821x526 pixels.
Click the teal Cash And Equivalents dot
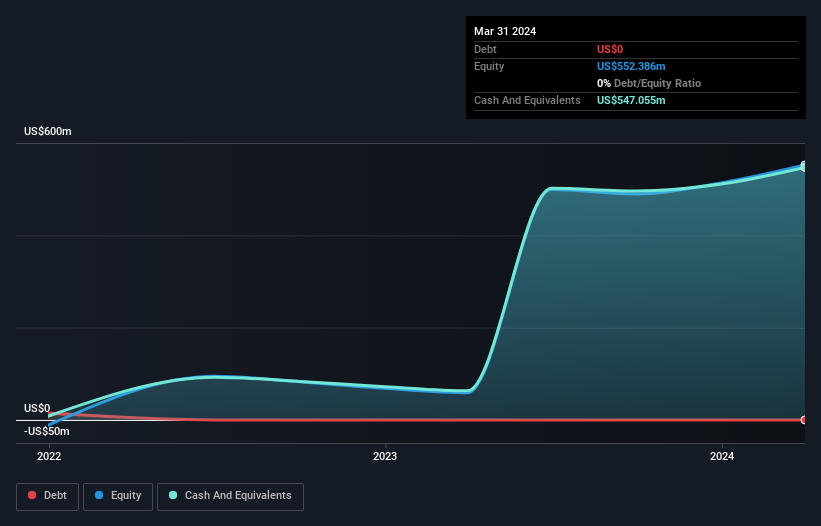coord(173,495)
